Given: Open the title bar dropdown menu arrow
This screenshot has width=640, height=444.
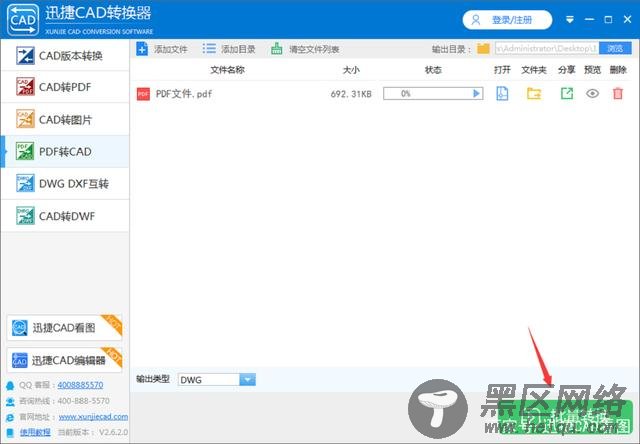Looking at the screenshot, I should point(570,19).
